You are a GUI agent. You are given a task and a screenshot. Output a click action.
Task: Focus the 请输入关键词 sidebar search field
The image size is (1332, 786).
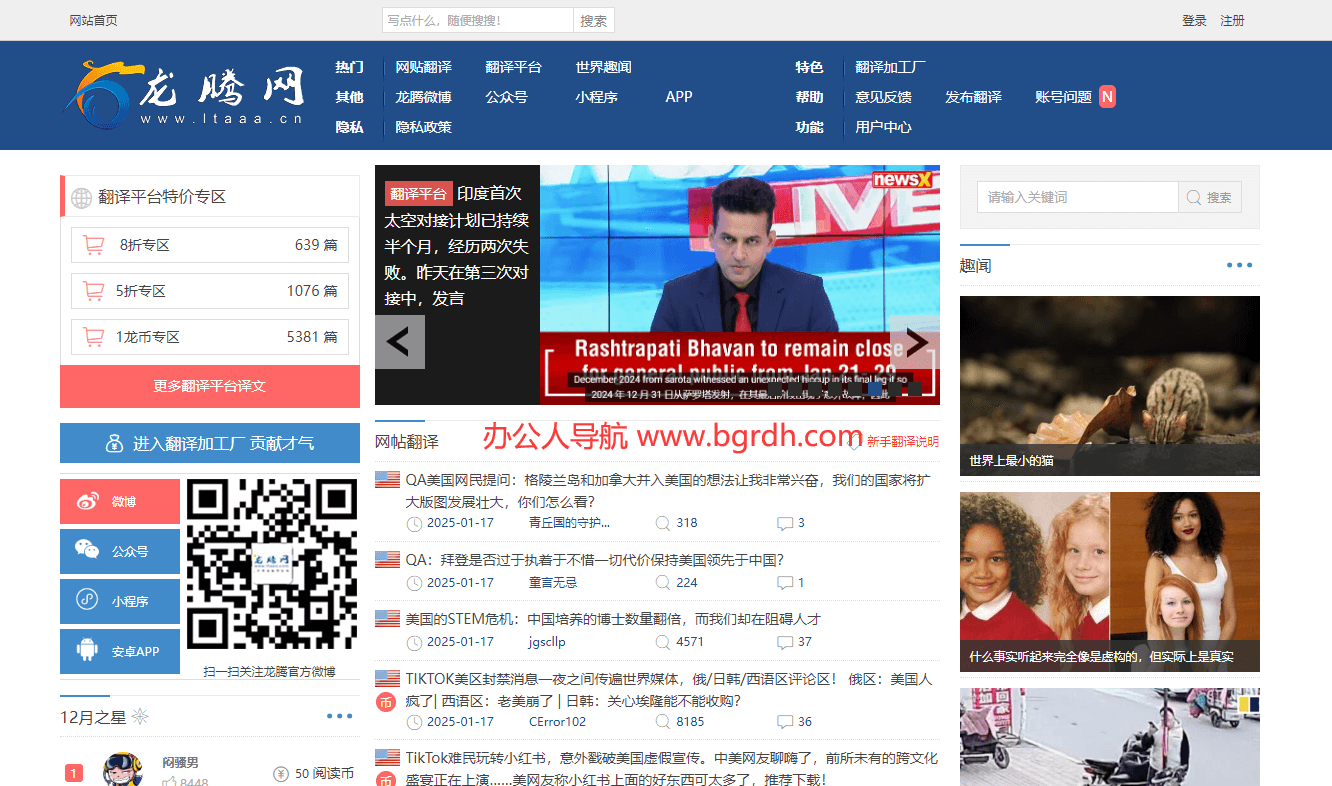coord(1077,197)
